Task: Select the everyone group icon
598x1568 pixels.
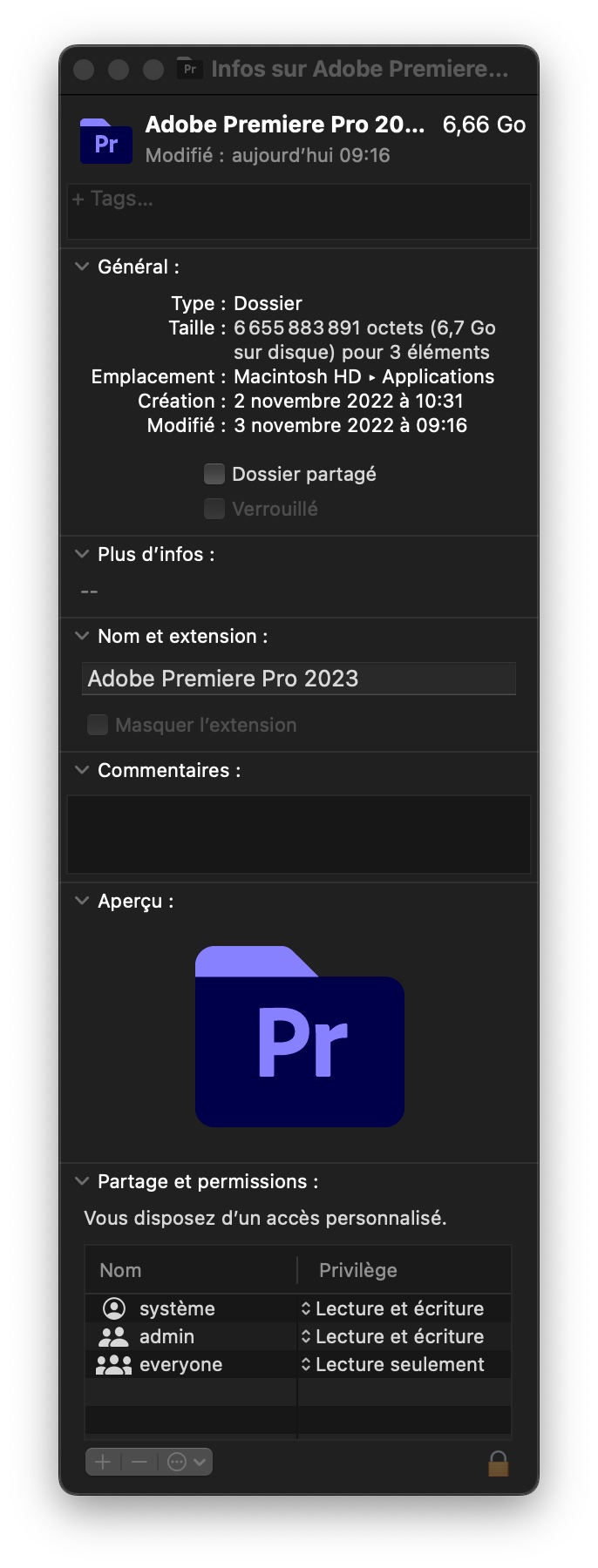Action: click(x=113, y=1364)
